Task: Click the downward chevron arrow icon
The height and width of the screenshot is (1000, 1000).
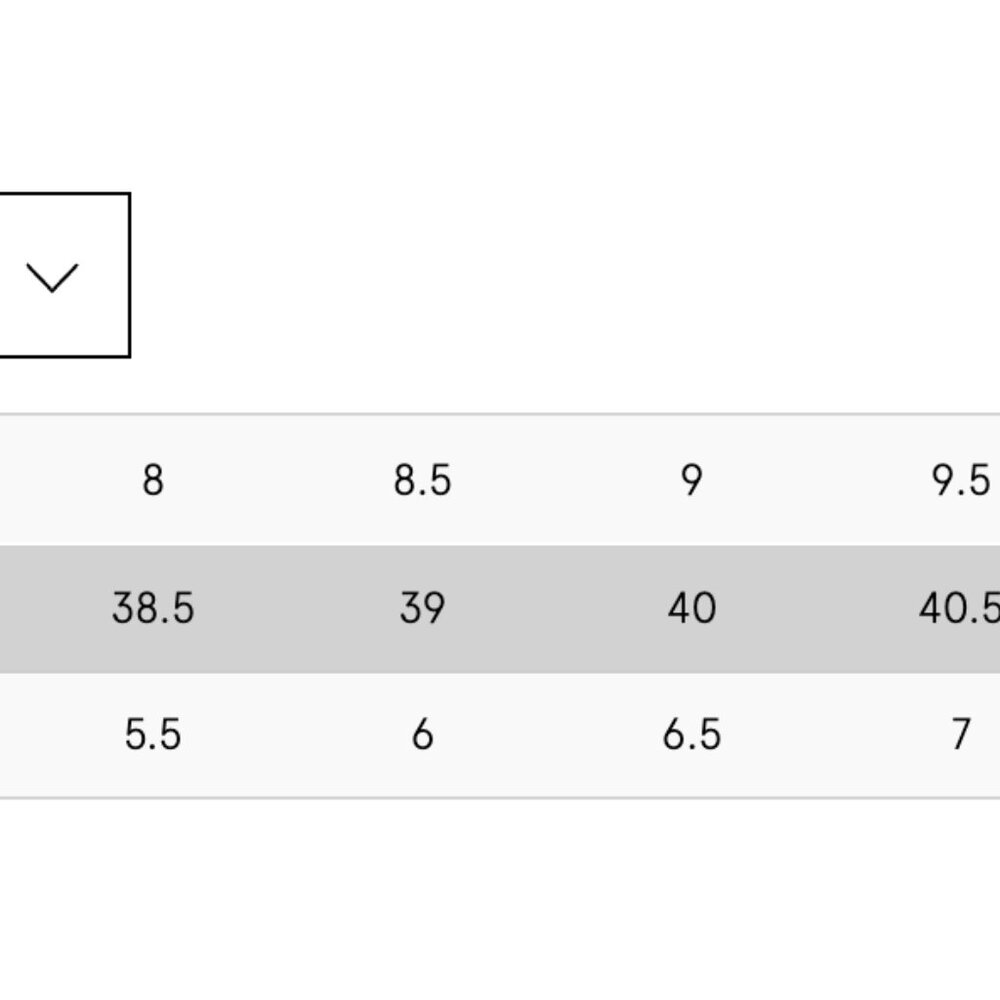Action: (52, 277)
